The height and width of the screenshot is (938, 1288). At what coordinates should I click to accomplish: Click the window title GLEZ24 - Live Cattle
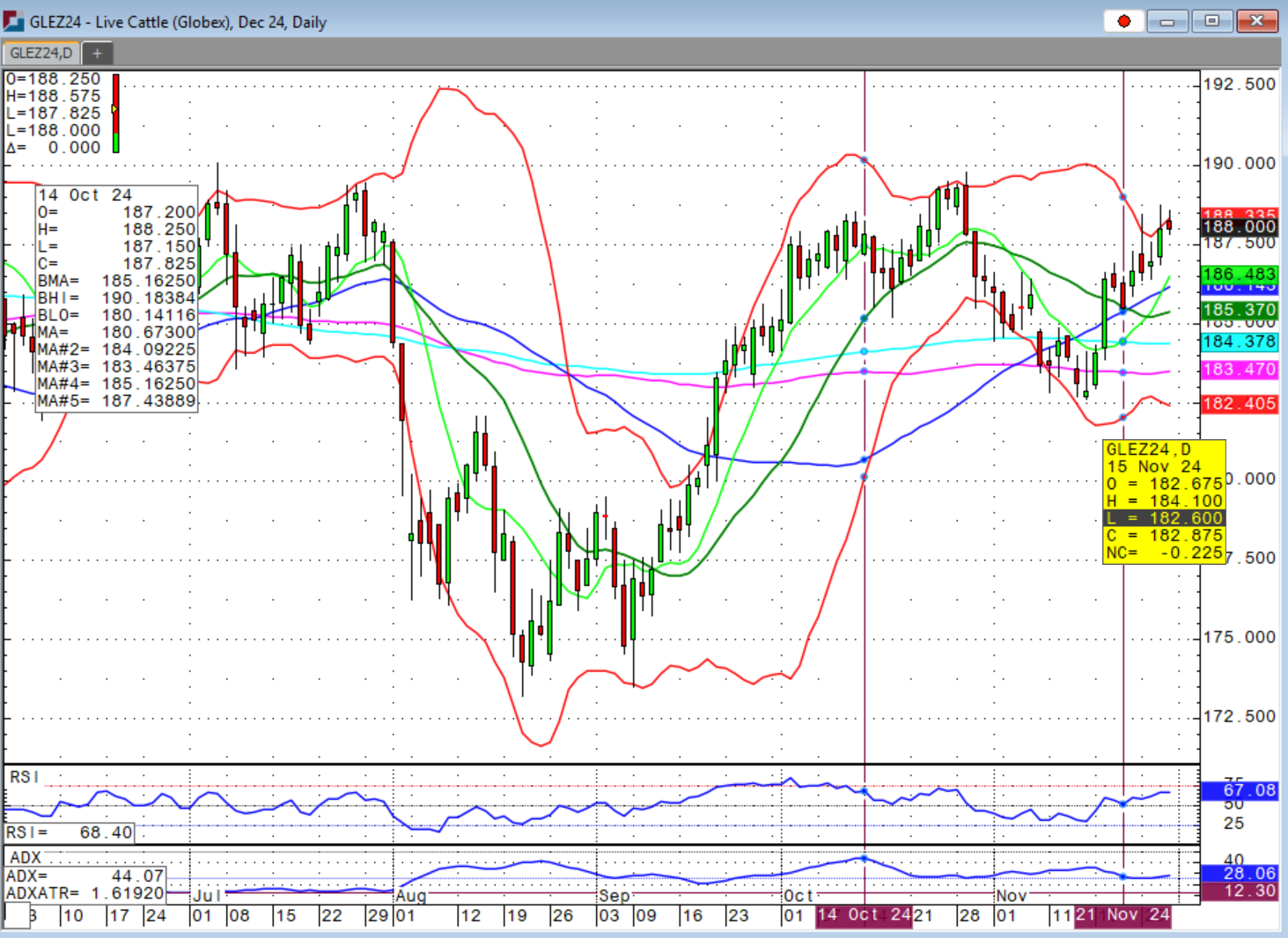178,22
